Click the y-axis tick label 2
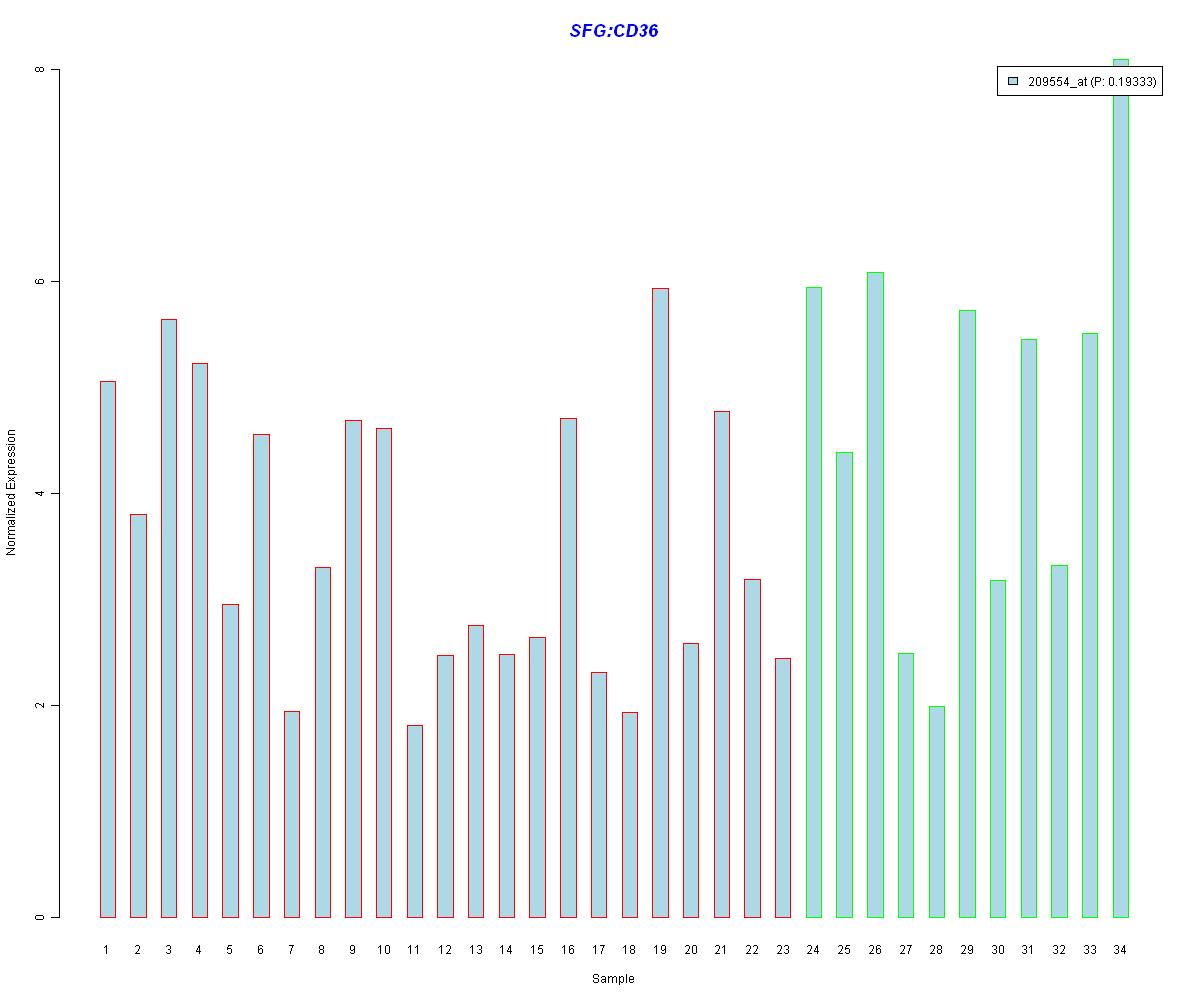 tap(40, 705)
